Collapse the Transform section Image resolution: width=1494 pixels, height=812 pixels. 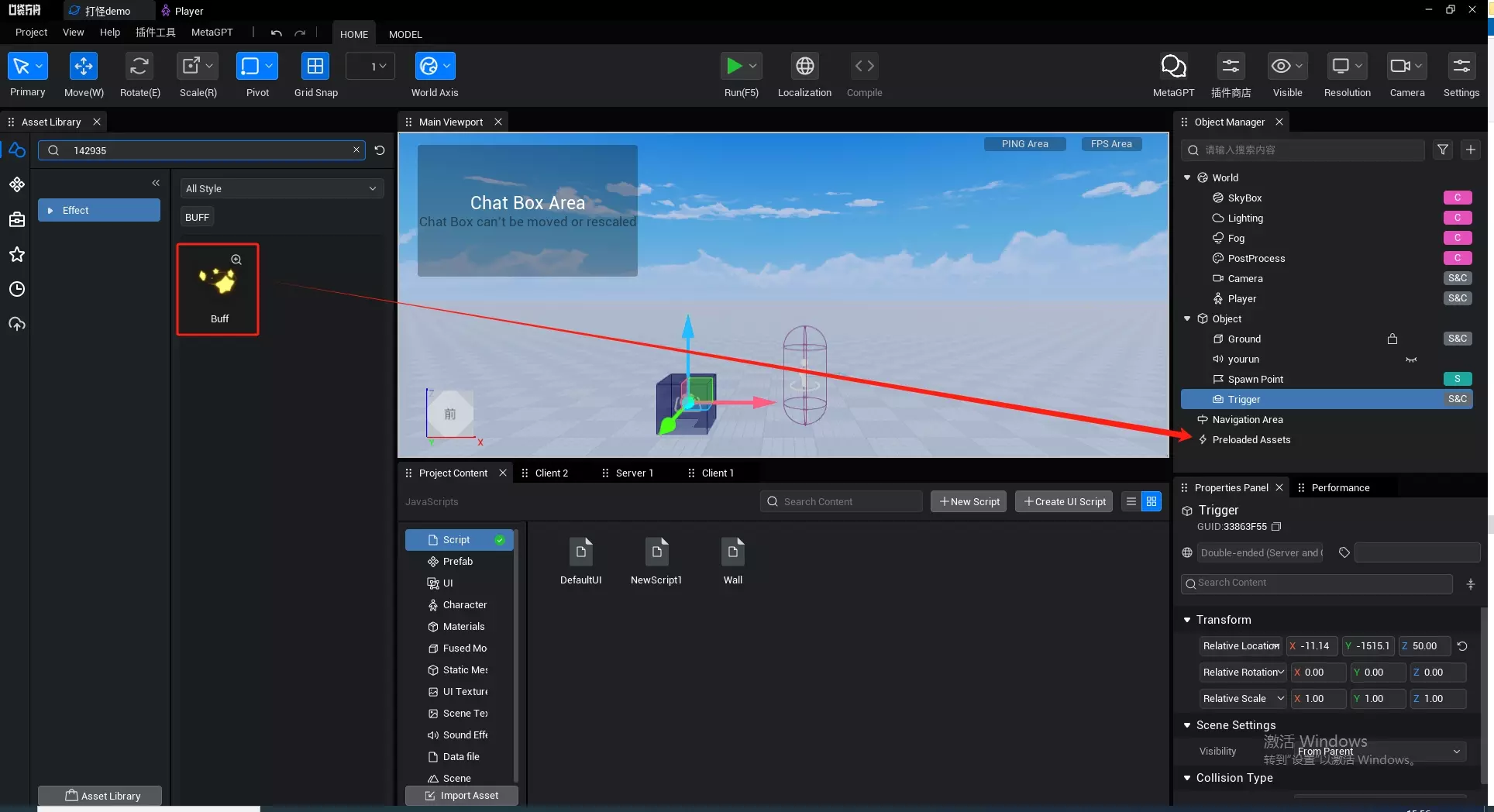tap(1187, 620)
